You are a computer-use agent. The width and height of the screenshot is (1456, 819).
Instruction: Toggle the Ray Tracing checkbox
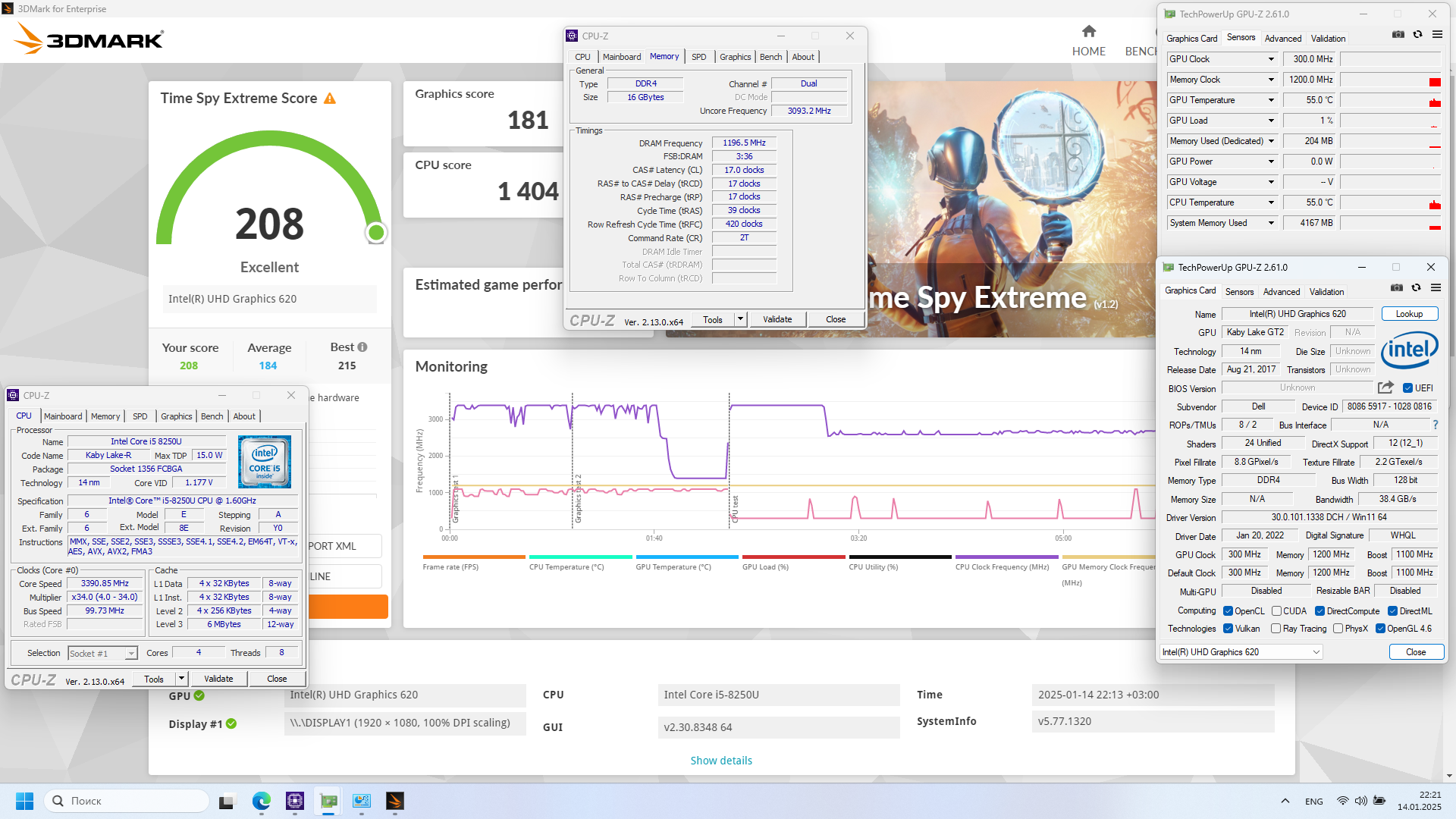click(x=1276, y=629)
